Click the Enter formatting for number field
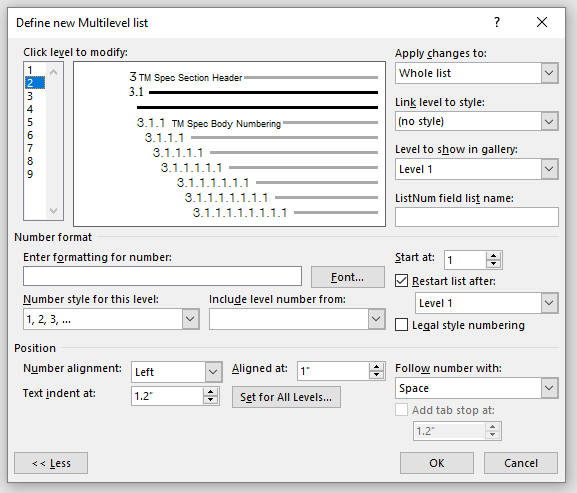 [162, 276]
